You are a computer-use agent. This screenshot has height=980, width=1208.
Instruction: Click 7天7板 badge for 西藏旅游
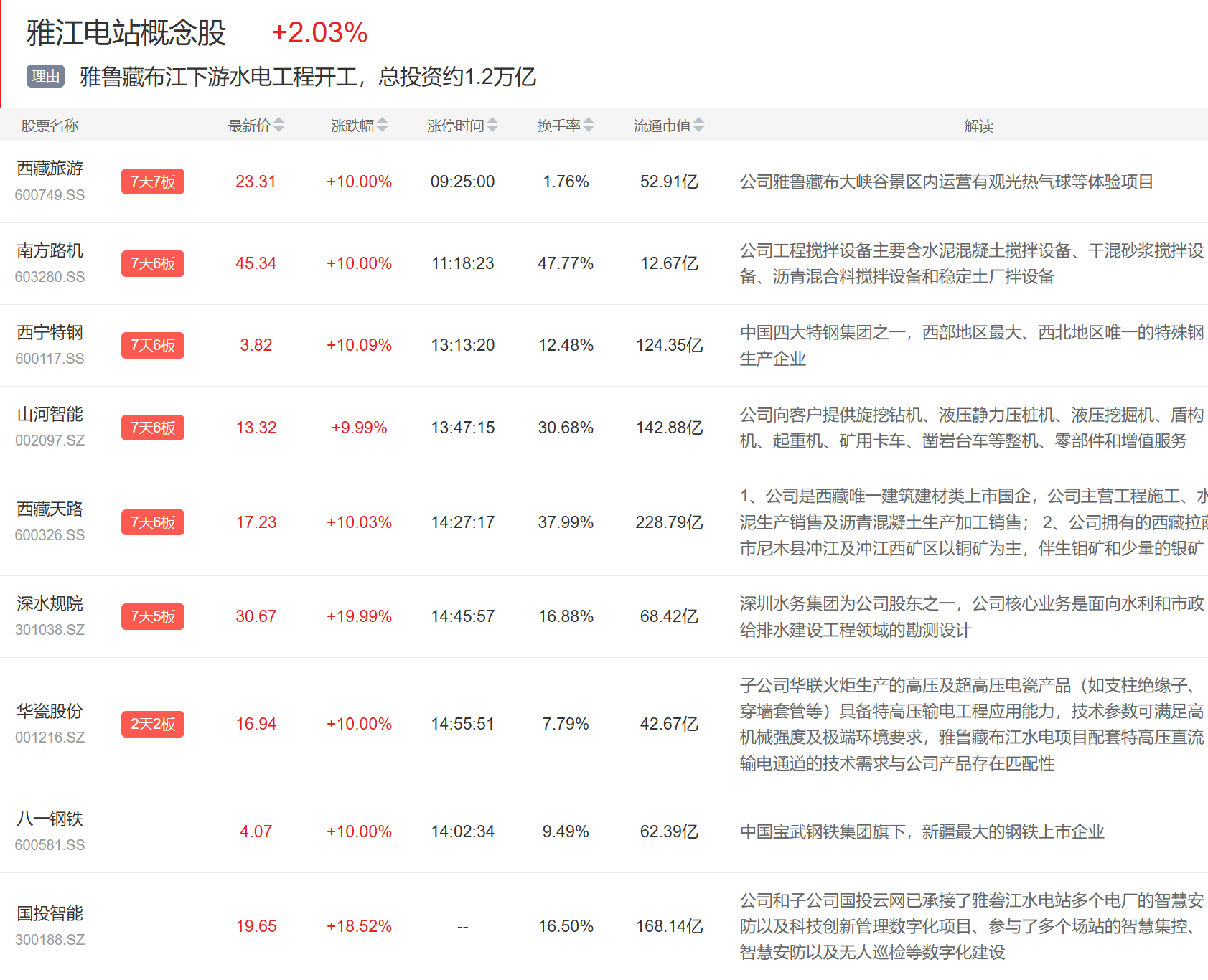point(152,182)
